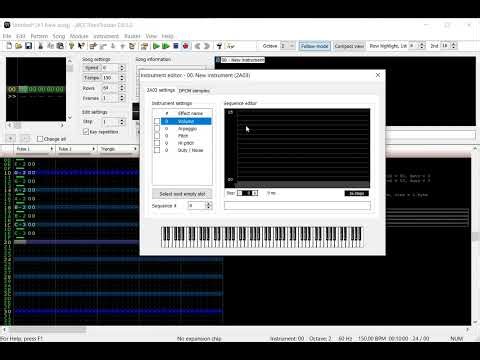Open the Octave dropdown

point(292,46)
